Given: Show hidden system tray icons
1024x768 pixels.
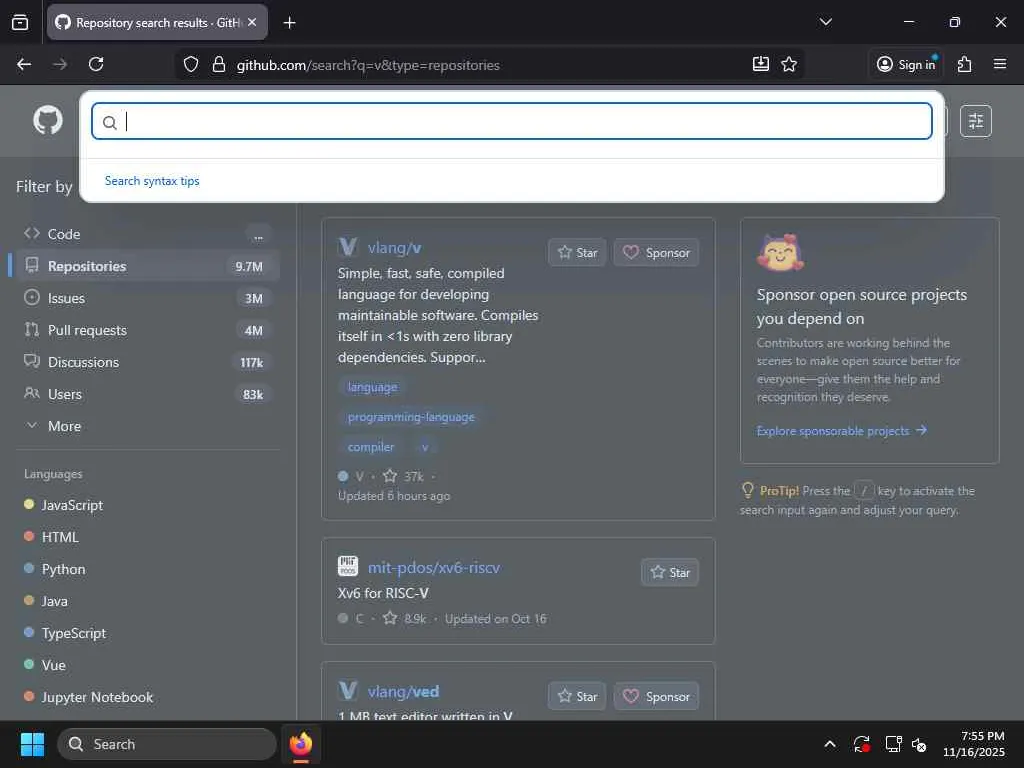Looking at the screenshot, I should pos(829,744).
